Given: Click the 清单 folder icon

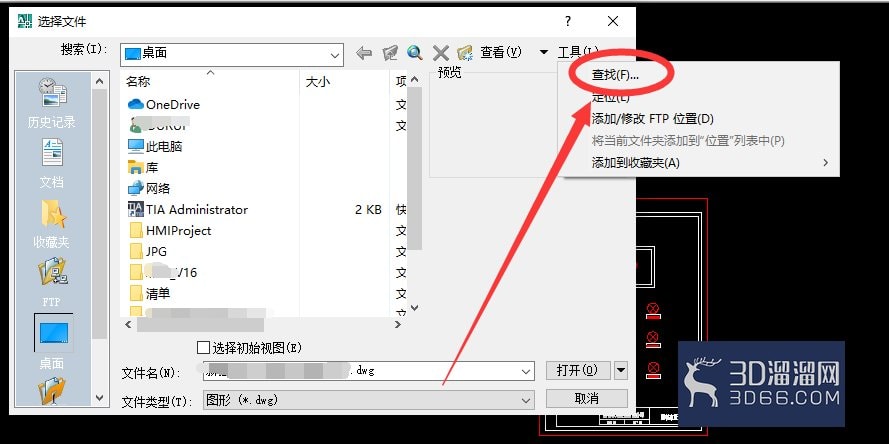Looking at the screenshot, I should click(x=136, y=293).
